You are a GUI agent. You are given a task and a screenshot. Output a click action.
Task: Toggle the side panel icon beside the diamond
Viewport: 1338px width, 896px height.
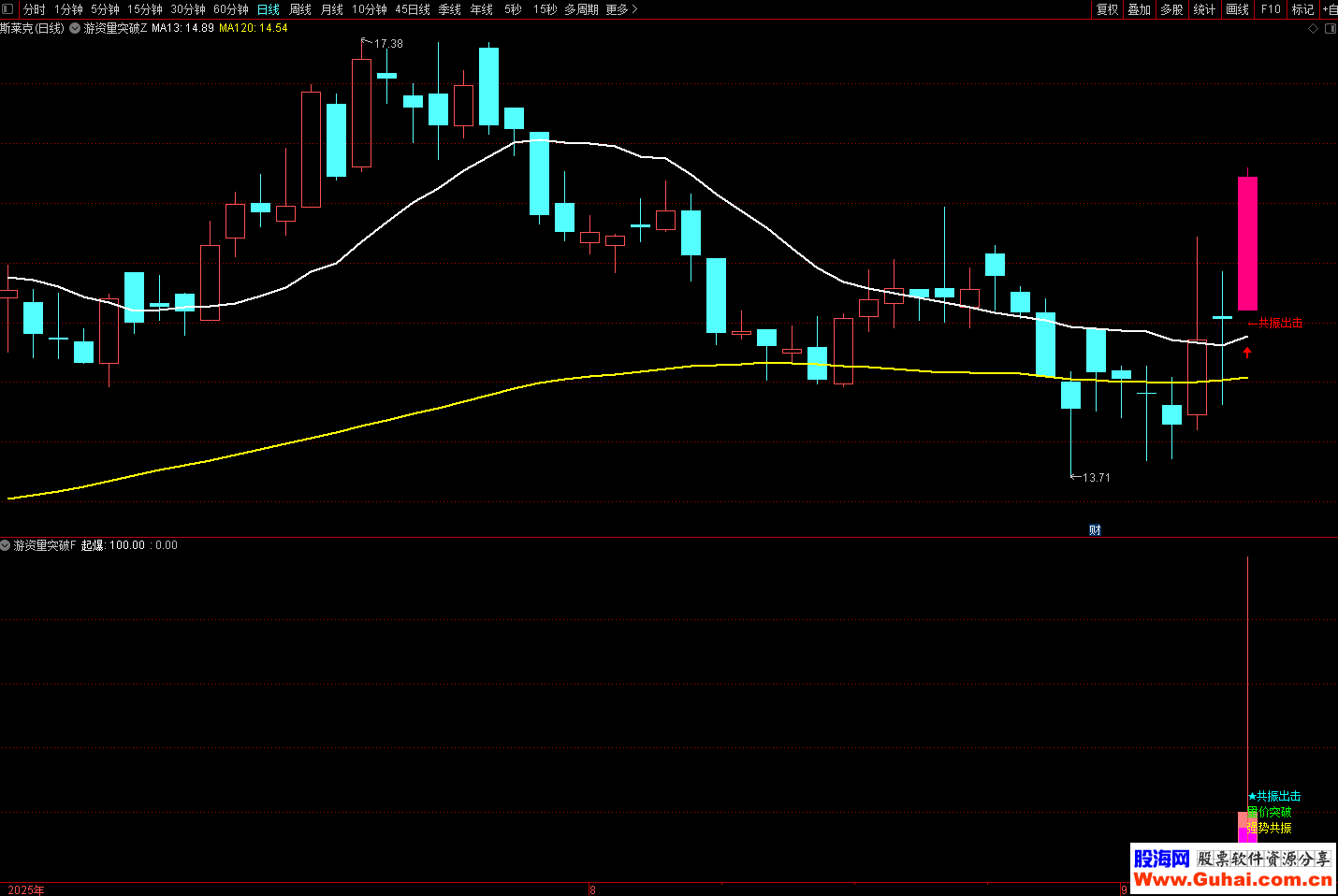(1331, 29)
